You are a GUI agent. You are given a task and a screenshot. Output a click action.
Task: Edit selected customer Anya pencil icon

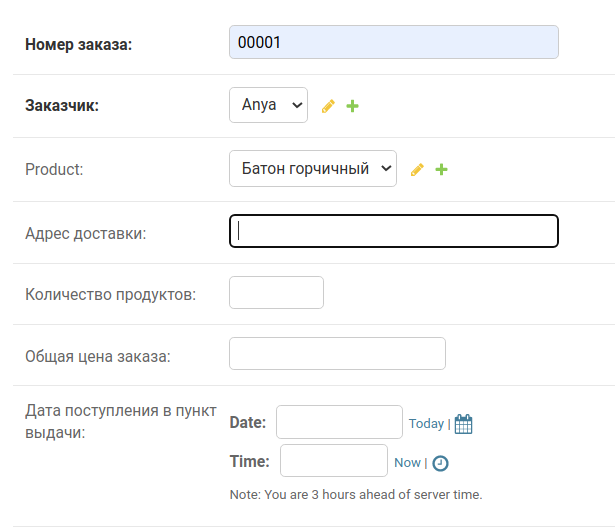(328, 106)
